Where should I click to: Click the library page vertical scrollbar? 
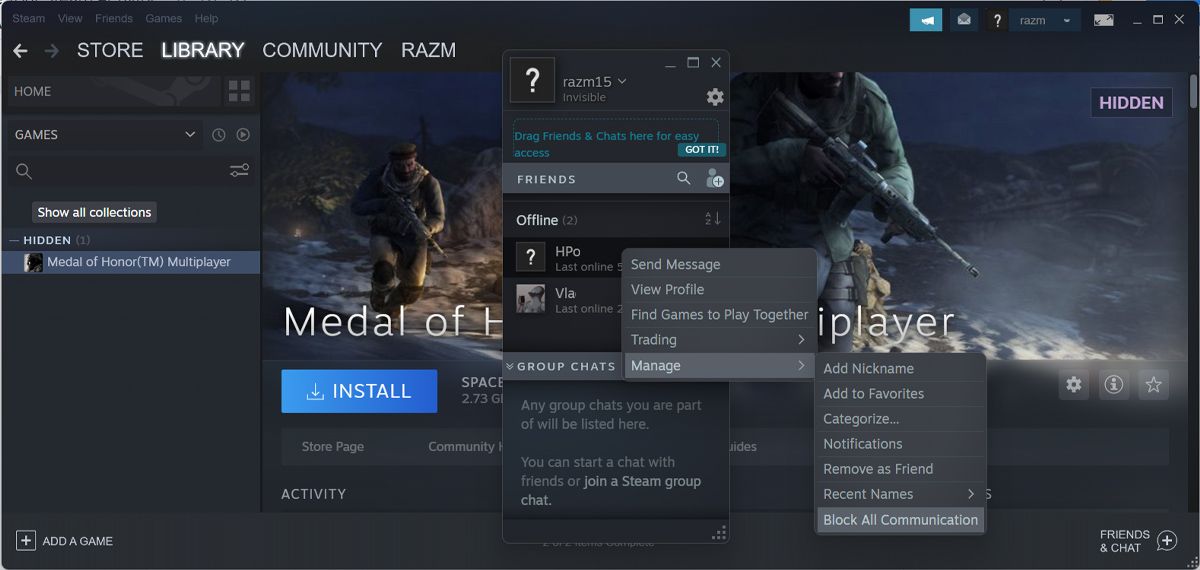coord(1194,90)
